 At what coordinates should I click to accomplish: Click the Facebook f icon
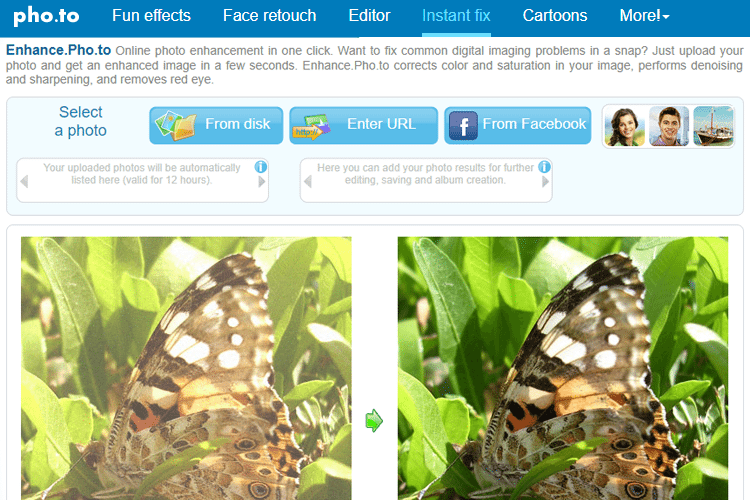(463, 126)
